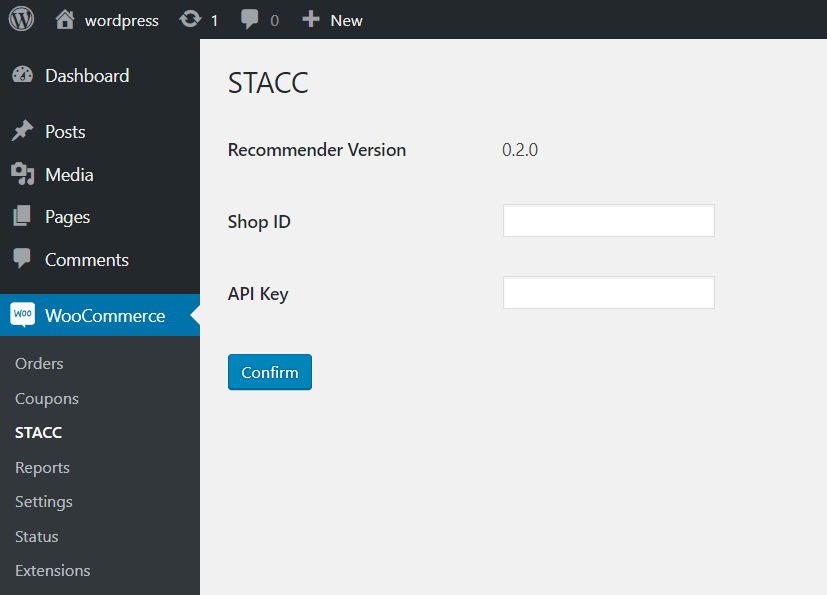Click the Recommender Version value 0.2.0
This screenshot has width=827, height=595.
point(520,150)
